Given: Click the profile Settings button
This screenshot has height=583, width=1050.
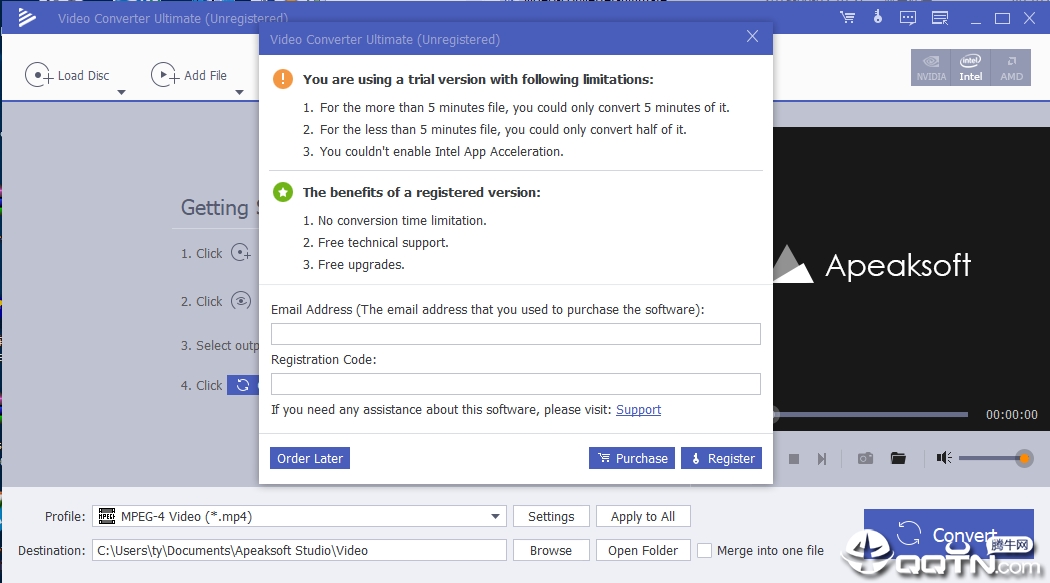Looking at the screenshot, I should 551,516.
